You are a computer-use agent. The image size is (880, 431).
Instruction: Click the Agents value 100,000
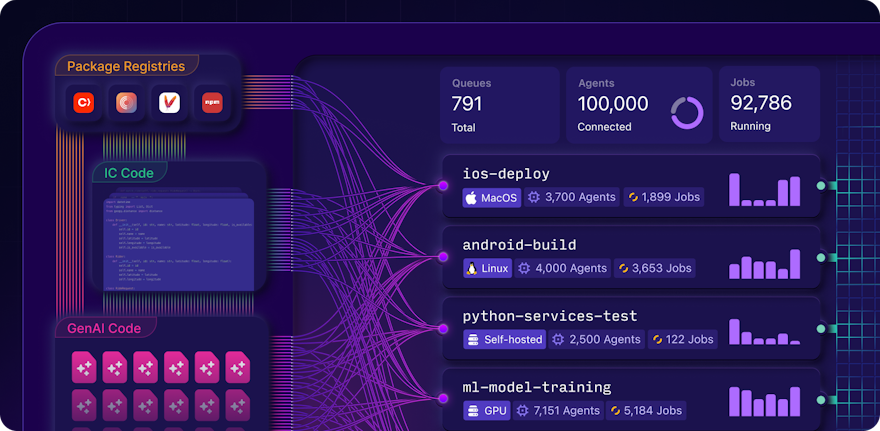pos(613,104)
